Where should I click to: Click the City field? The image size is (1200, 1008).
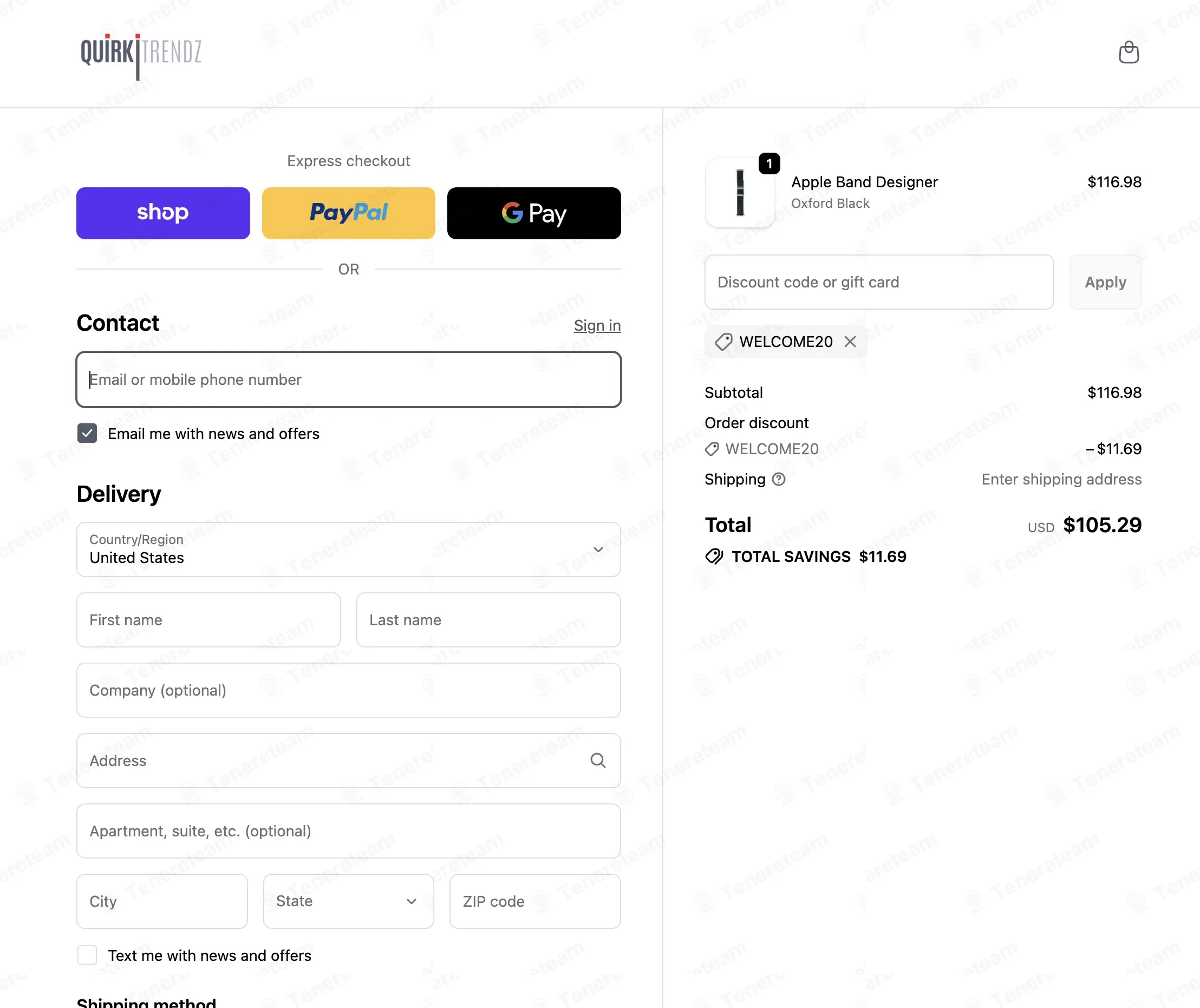click(x=162, y=901)
